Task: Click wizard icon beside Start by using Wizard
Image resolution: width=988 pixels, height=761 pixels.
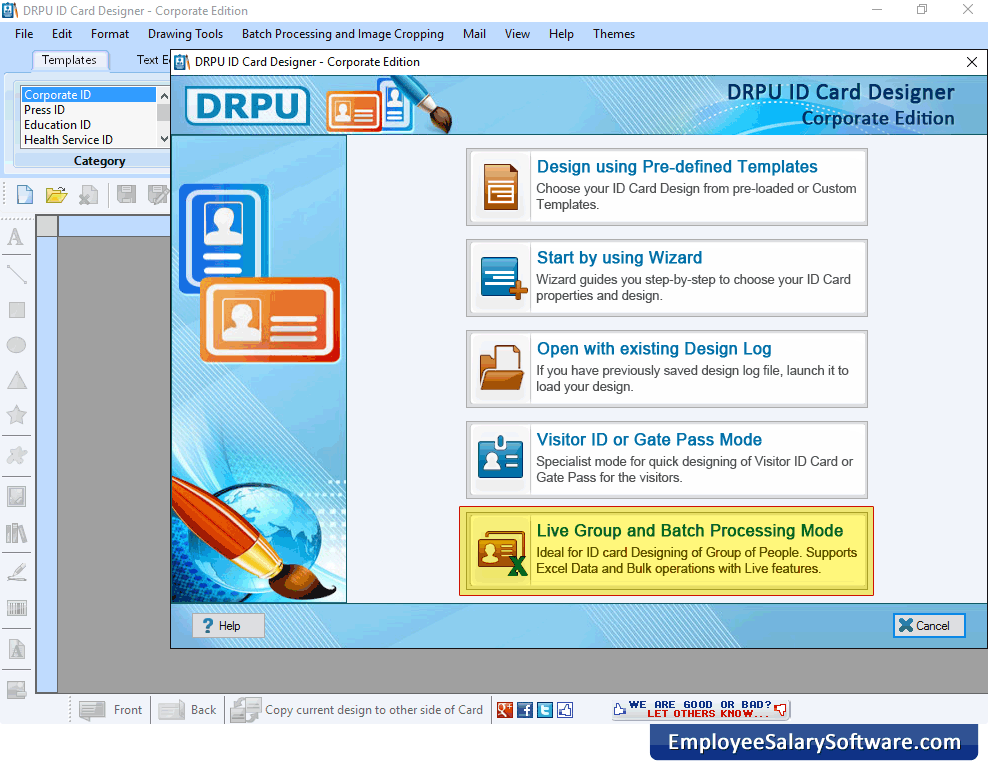Action: coord(503,278)
